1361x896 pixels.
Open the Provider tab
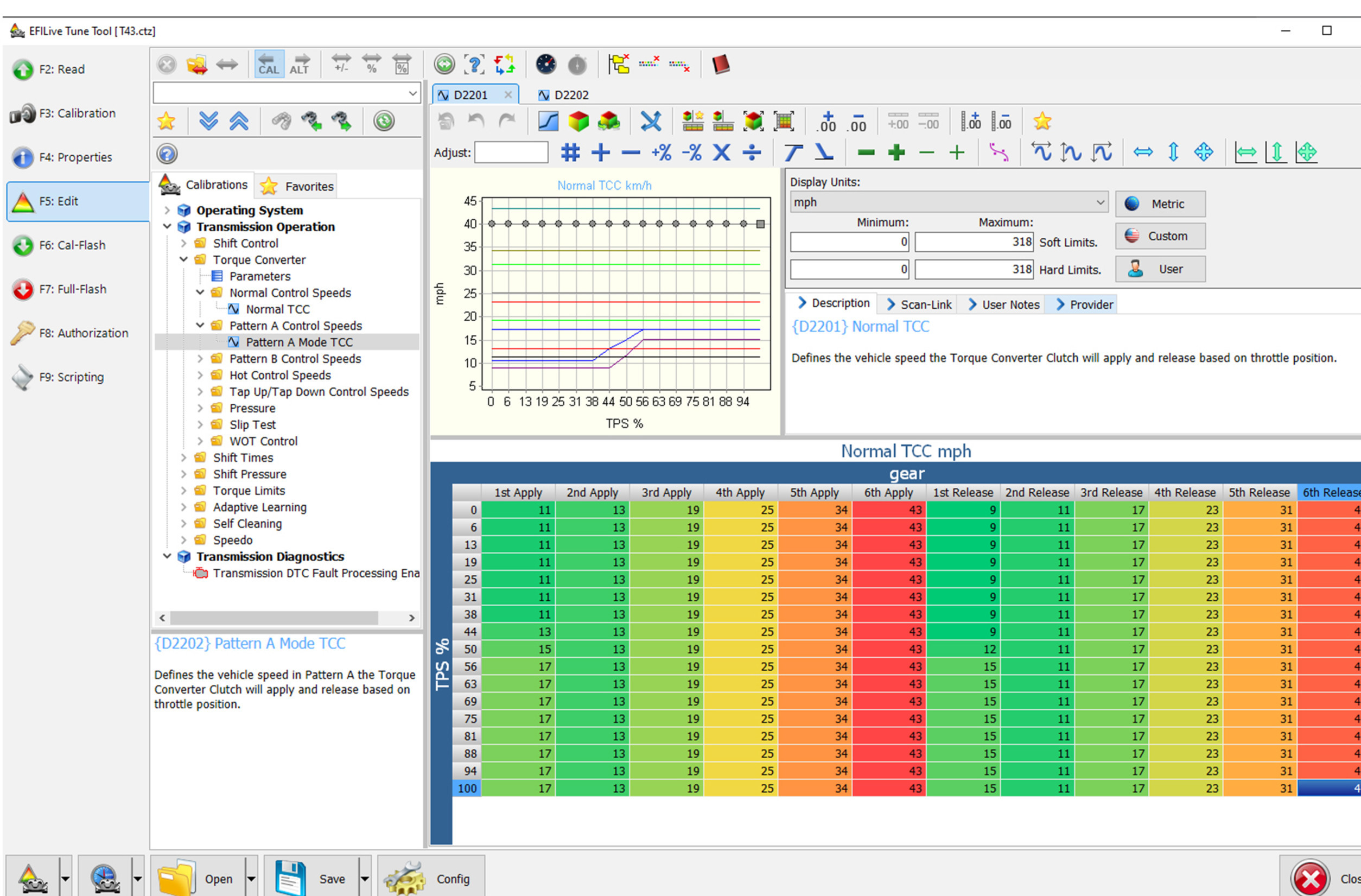point(1085,305)
